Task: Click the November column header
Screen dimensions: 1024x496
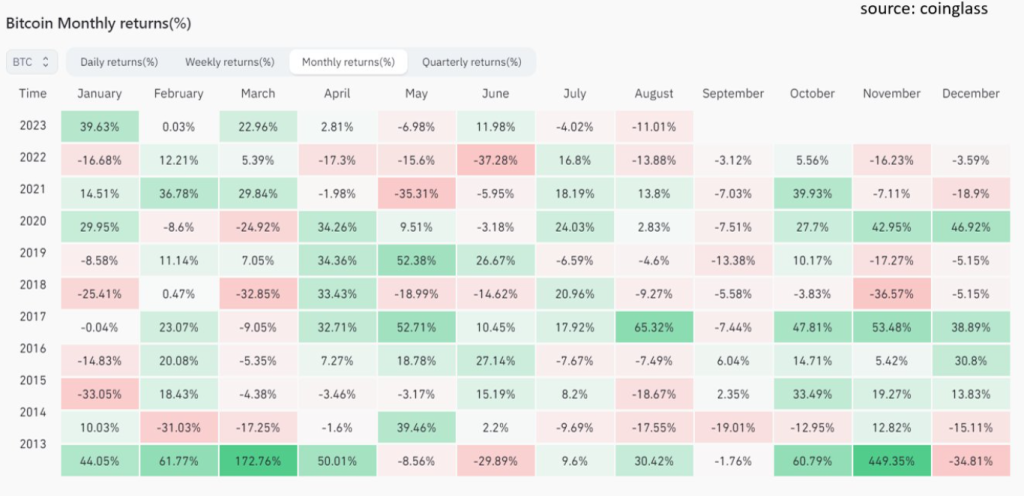Action: (x=891, y=94)
